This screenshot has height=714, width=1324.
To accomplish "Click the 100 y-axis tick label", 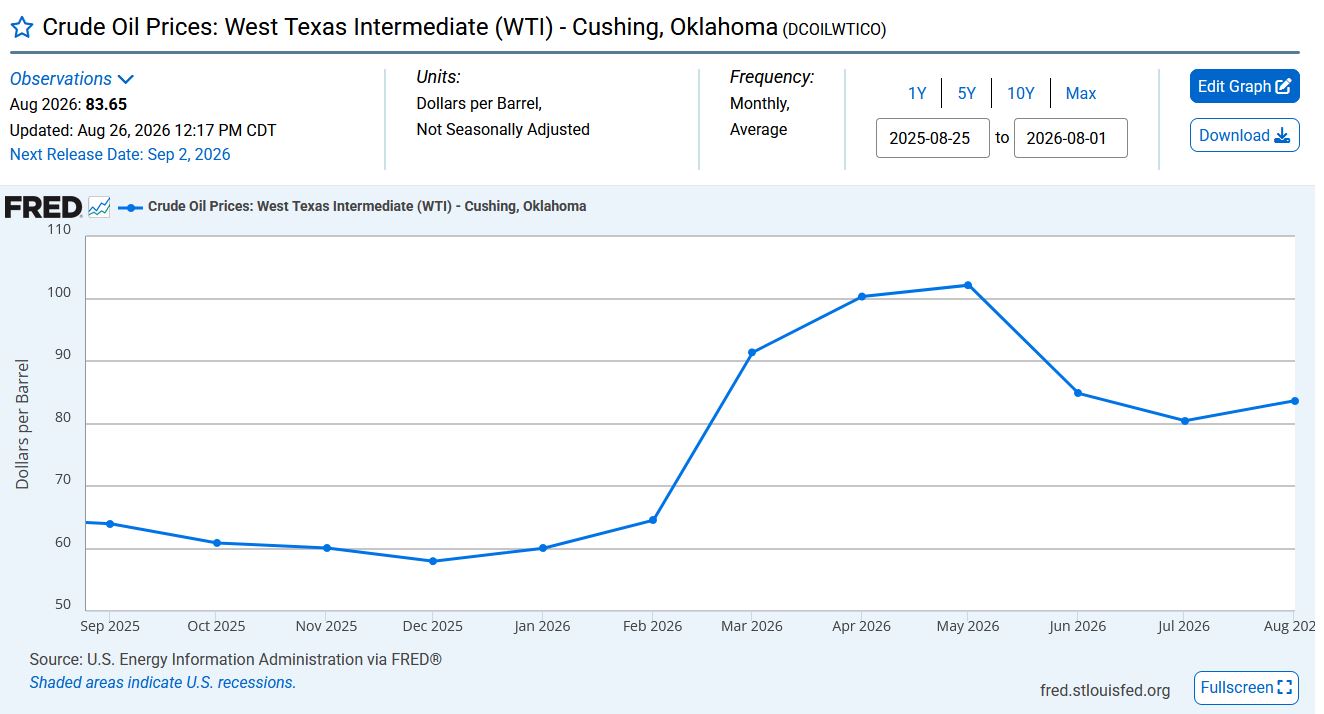I will point(59,294).
